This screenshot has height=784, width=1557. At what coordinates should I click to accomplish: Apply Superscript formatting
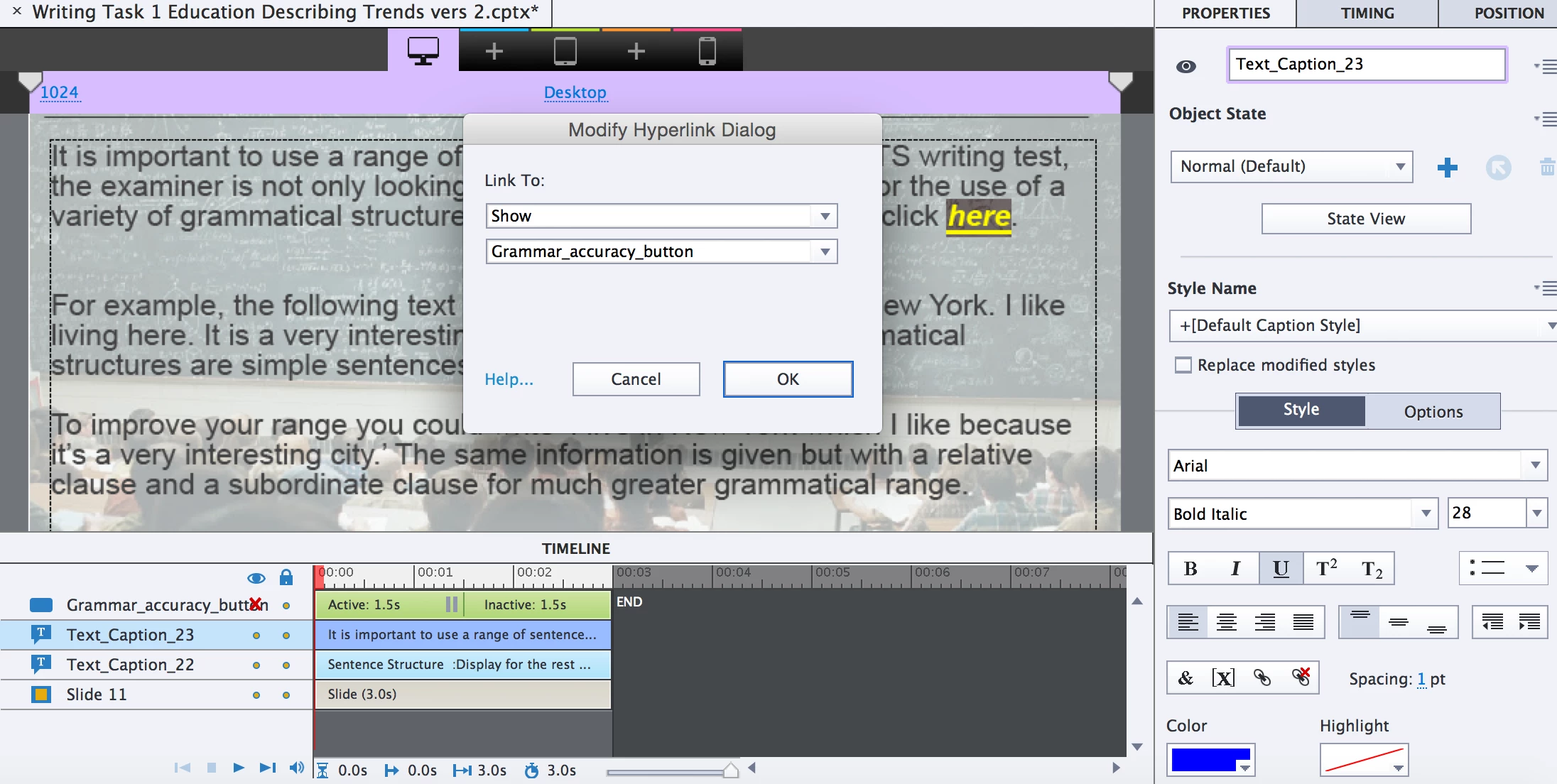point(1326,568)
